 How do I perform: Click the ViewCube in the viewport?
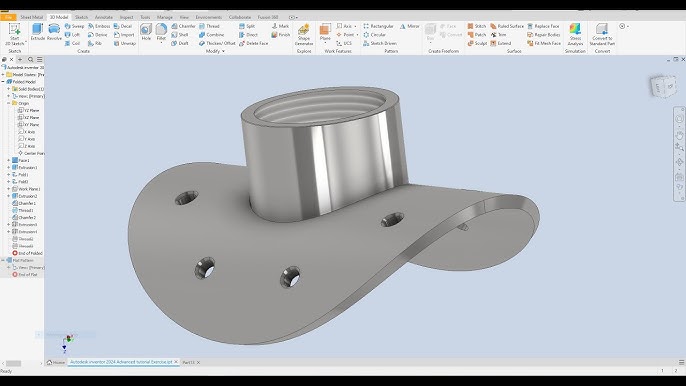[x=663, y=86]
